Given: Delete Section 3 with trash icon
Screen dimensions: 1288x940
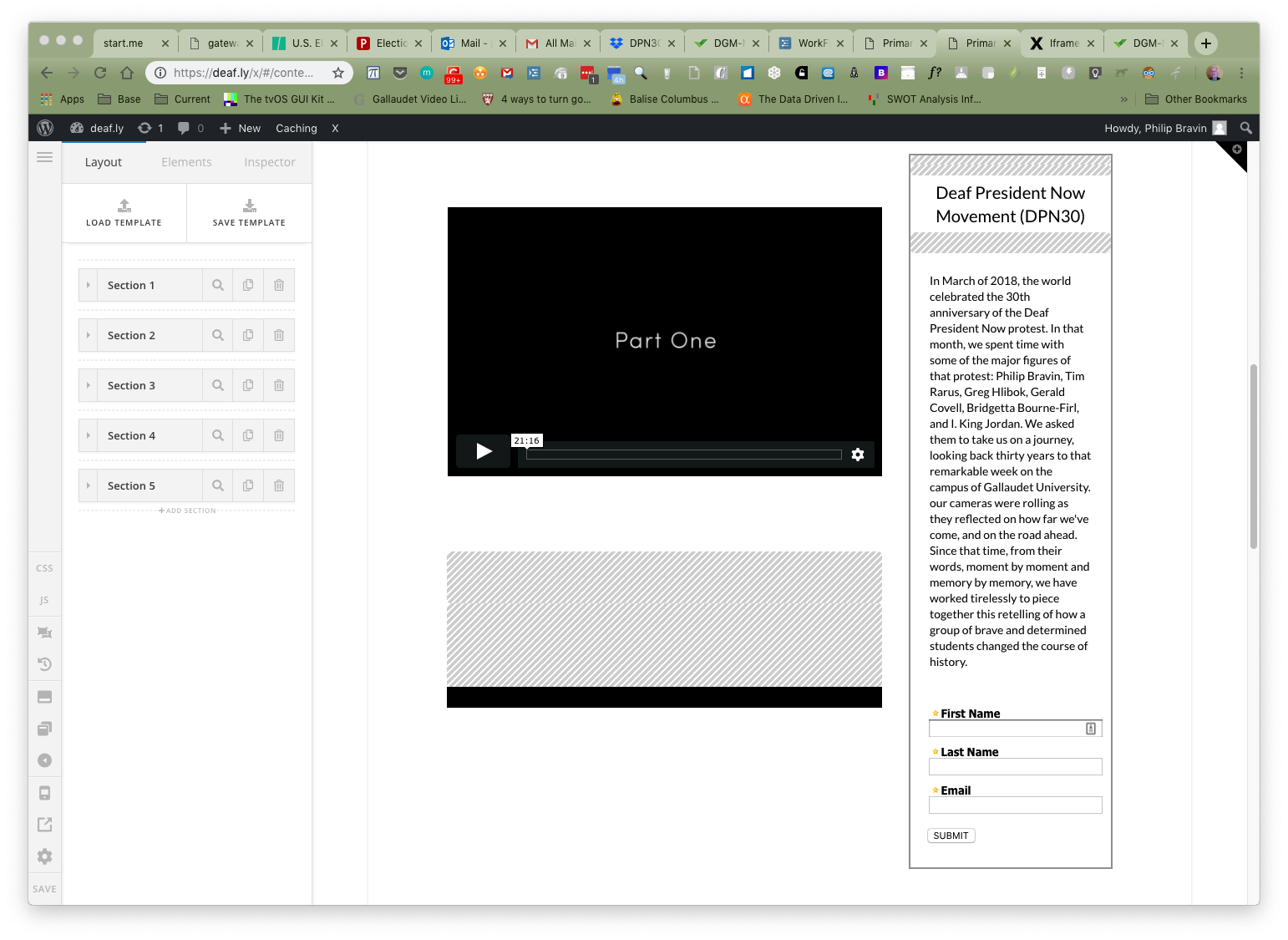Looking at the screenshot, I should click(x=279, y=385).
